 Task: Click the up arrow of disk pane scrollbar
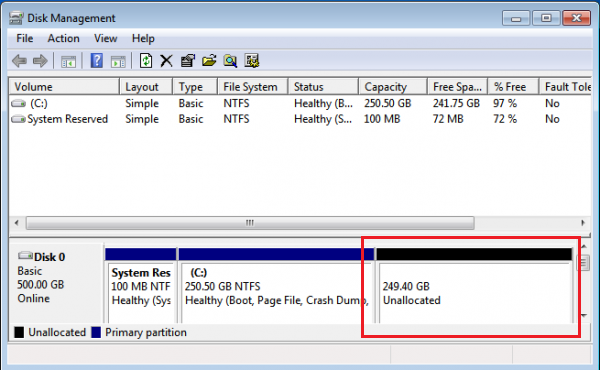click(x=584, y=247)
